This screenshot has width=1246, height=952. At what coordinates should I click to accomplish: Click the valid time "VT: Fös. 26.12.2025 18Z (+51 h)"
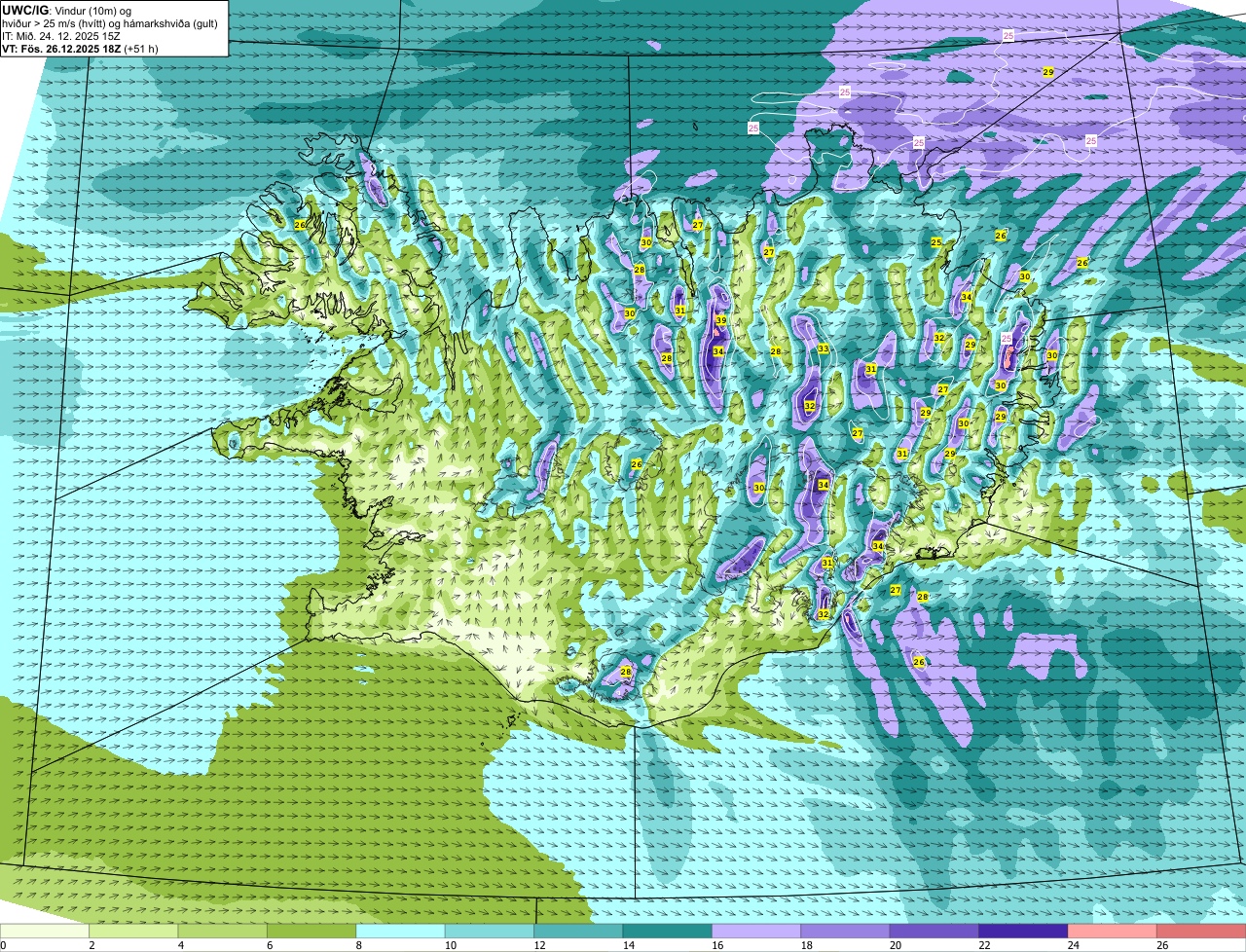pos(80,48)
